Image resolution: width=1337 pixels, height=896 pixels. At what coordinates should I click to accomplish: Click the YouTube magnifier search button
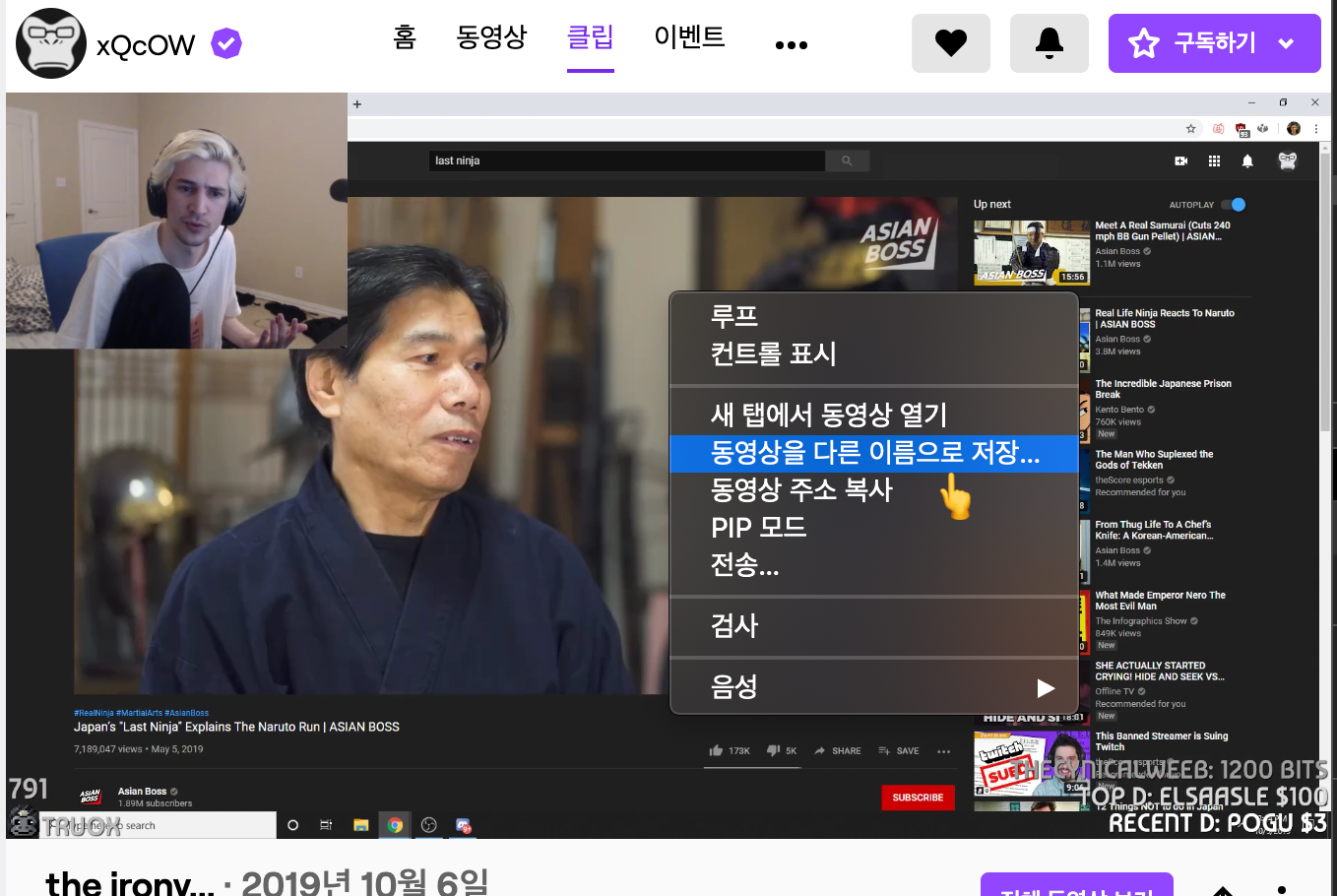click(x=847, y=160)
